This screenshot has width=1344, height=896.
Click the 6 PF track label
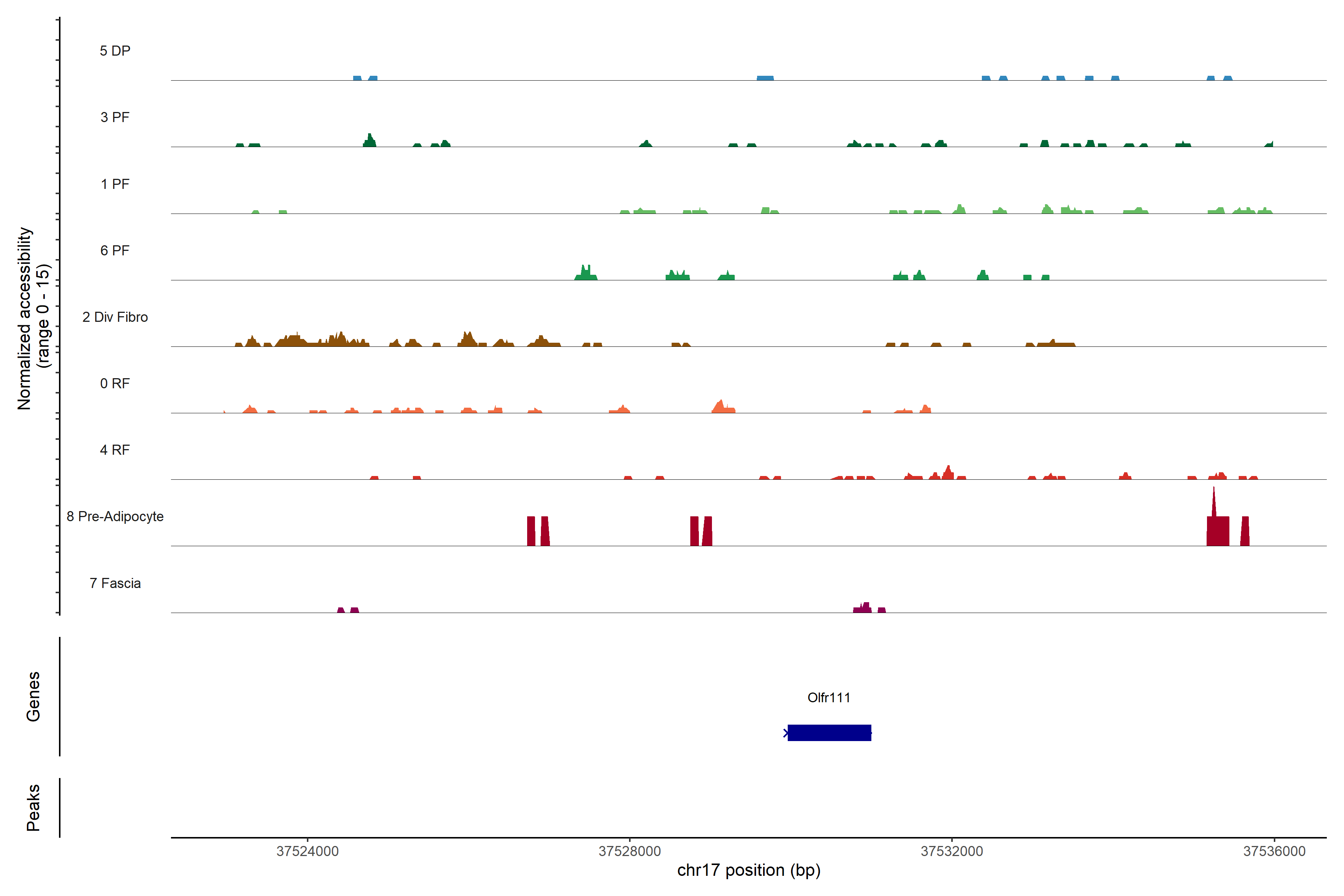pos(115,250)
